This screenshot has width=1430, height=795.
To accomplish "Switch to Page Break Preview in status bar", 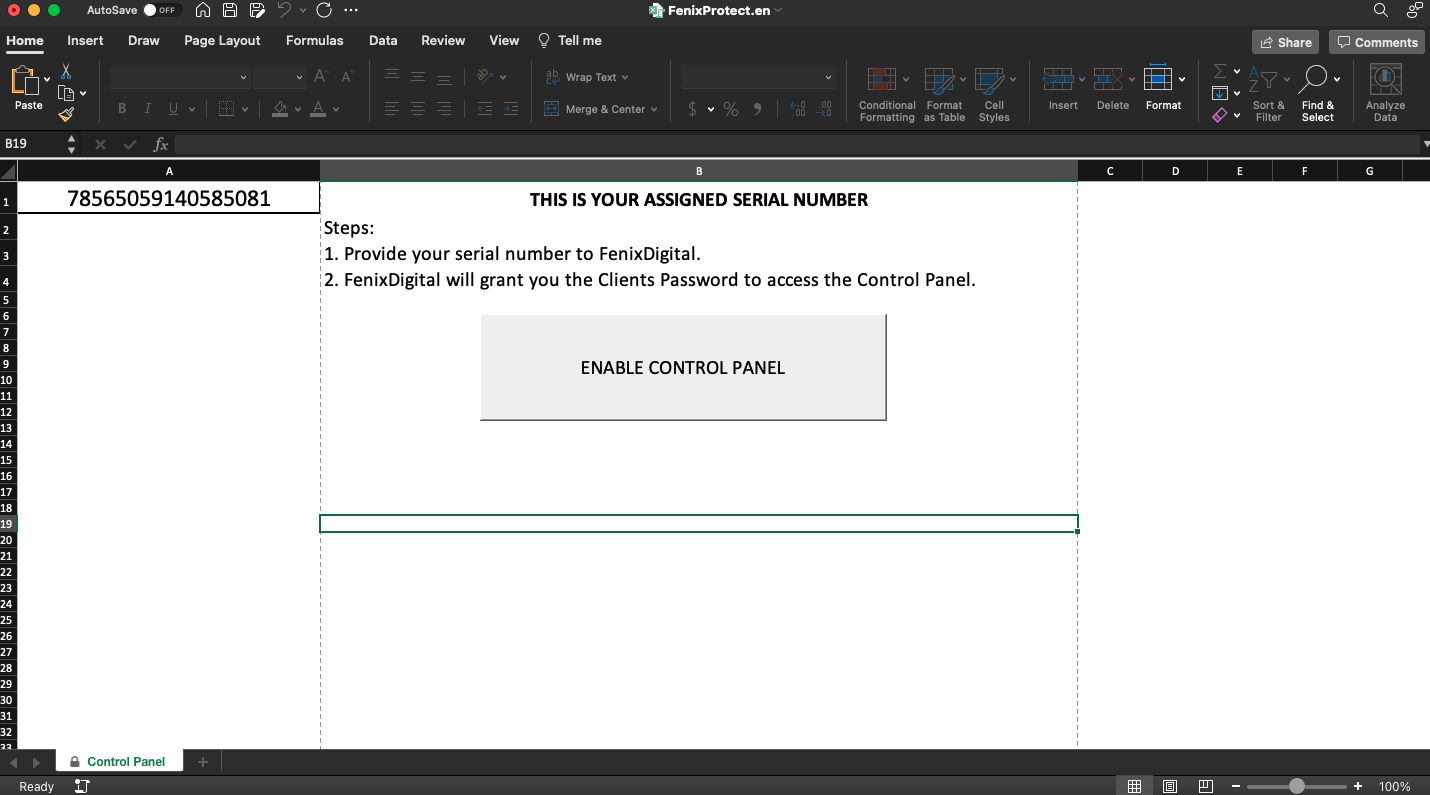I will click(x=1206, y=786).
